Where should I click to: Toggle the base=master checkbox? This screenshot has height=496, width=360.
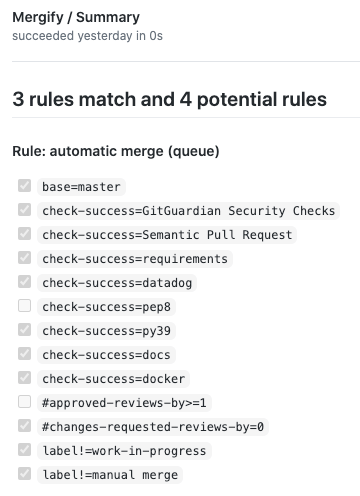pyautogui.click(x=24, y=186)
